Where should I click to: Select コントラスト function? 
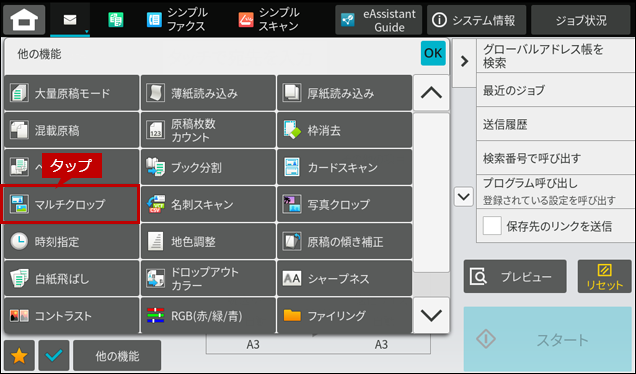71,315
